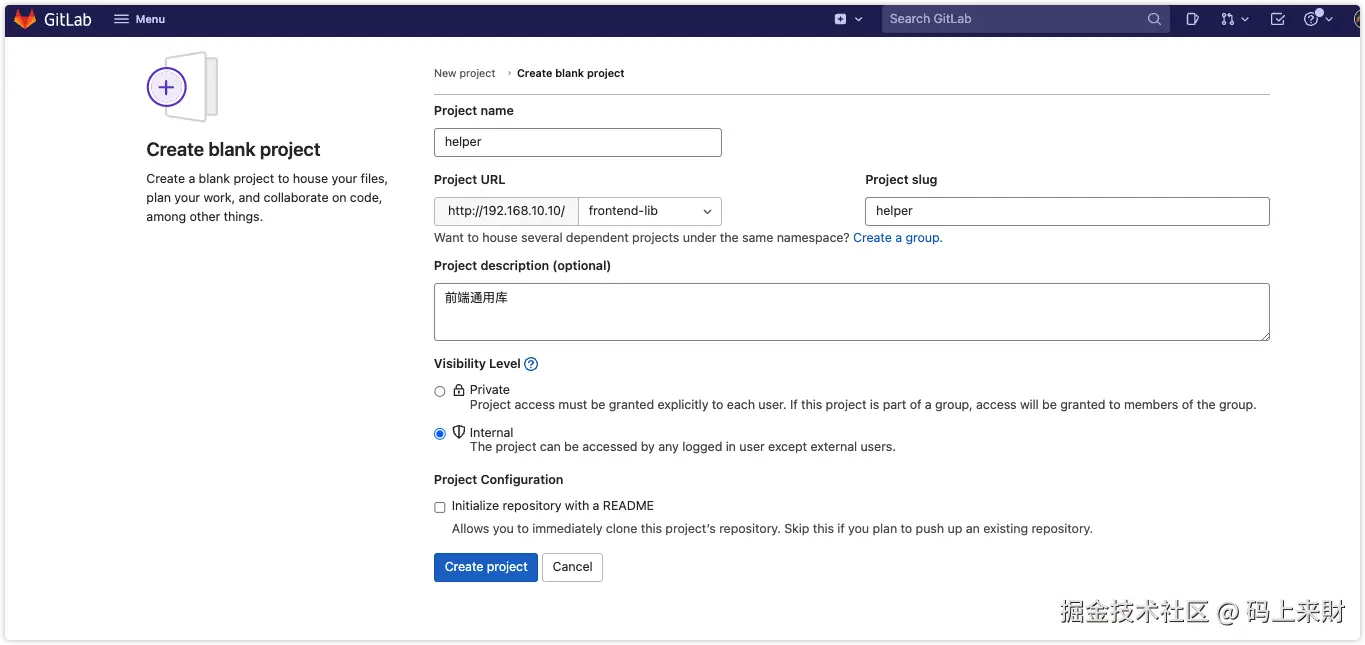This screenshot has width=1365, height=645.
Task: Click the Create project button
Action: point(485,567)
